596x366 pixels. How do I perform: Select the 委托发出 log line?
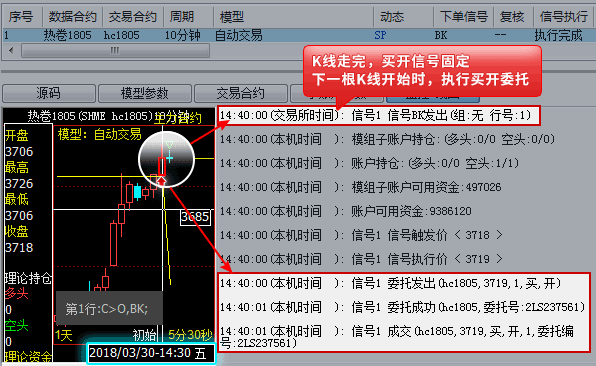(390, 283)
